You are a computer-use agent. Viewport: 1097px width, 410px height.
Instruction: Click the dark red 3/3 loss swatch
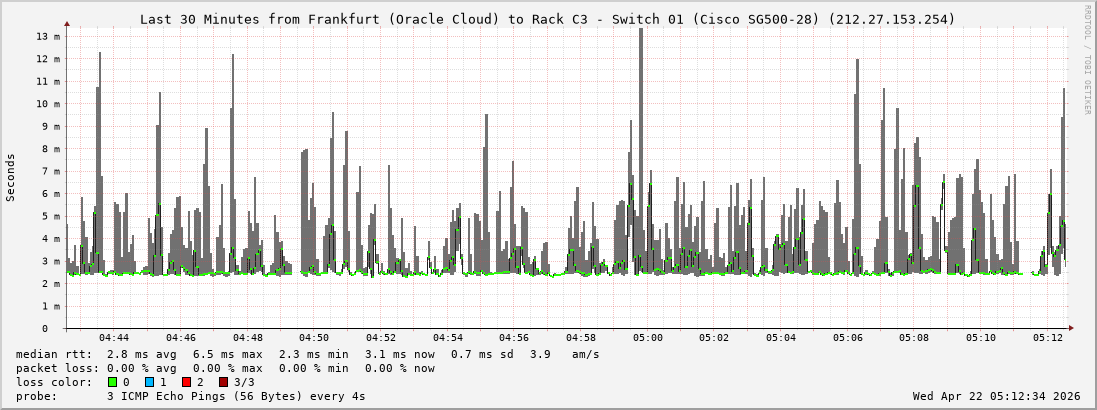pos(223,382)
